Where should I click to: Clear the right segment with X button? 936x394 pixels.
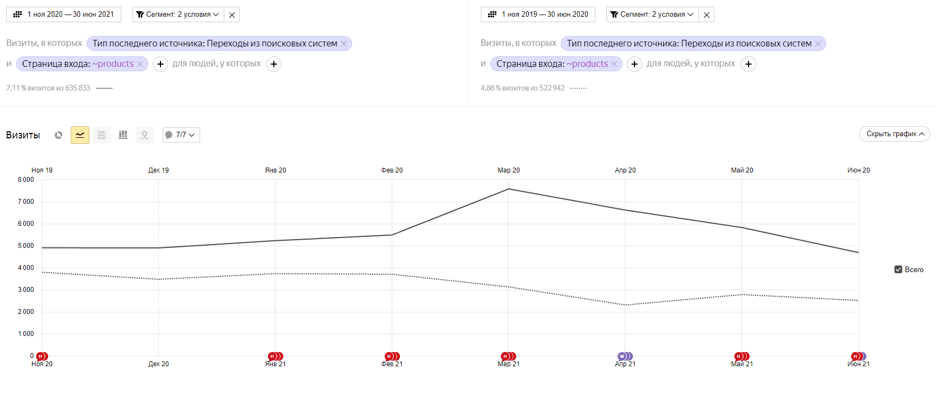pyautogui.click(x=706, y=14)
